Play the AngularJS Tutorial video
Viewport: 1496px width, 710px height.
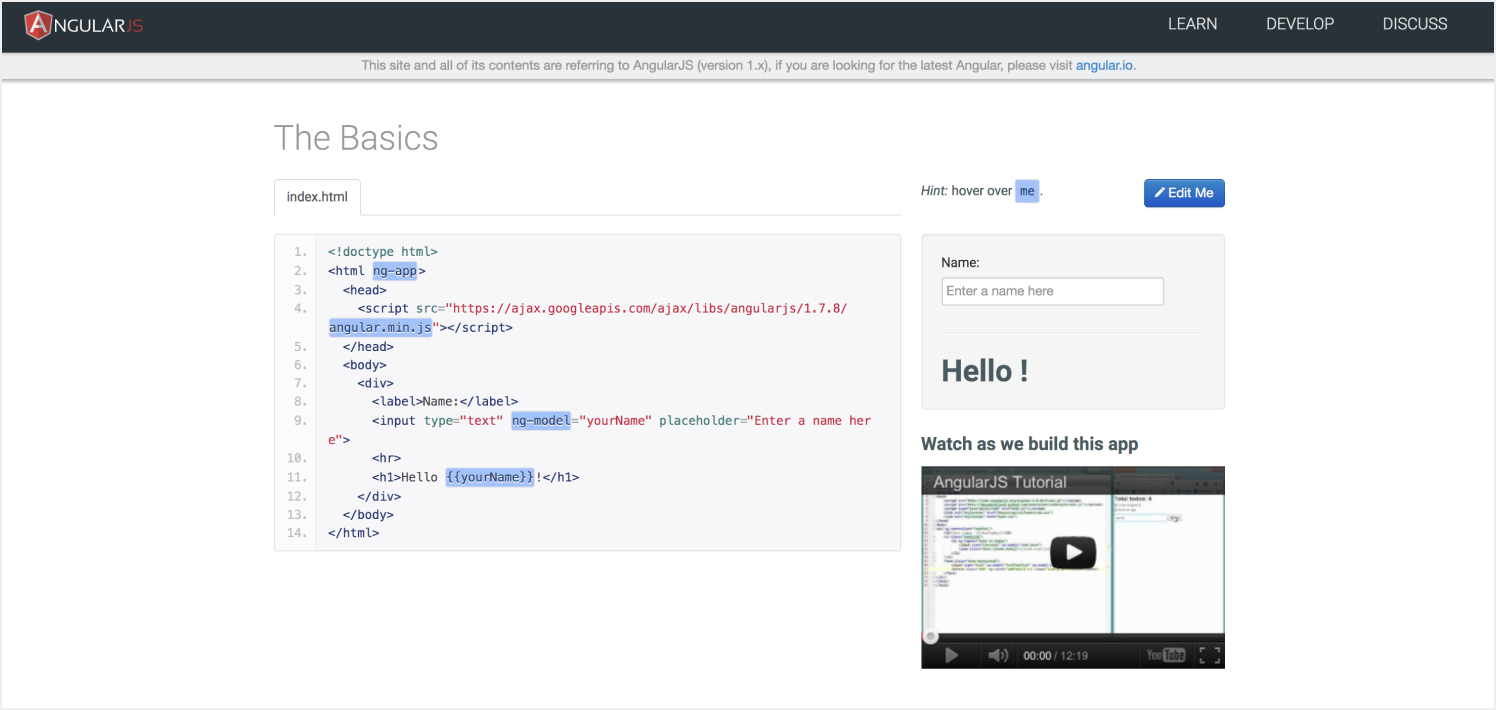[x=1073, y=553]
